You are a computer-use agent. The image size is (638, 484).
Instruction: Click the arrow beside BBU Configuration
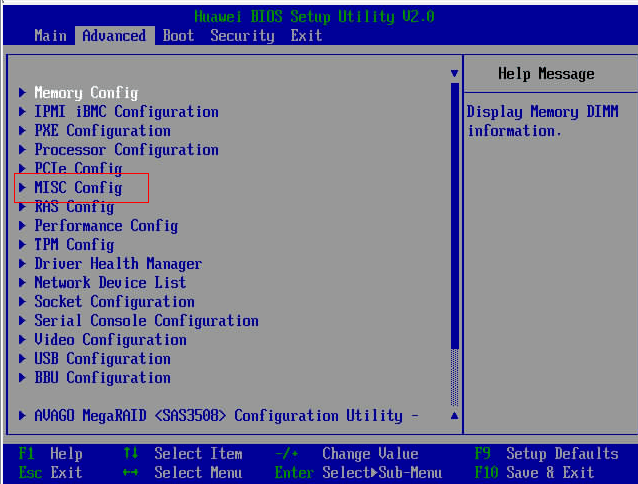click(22, 377)
